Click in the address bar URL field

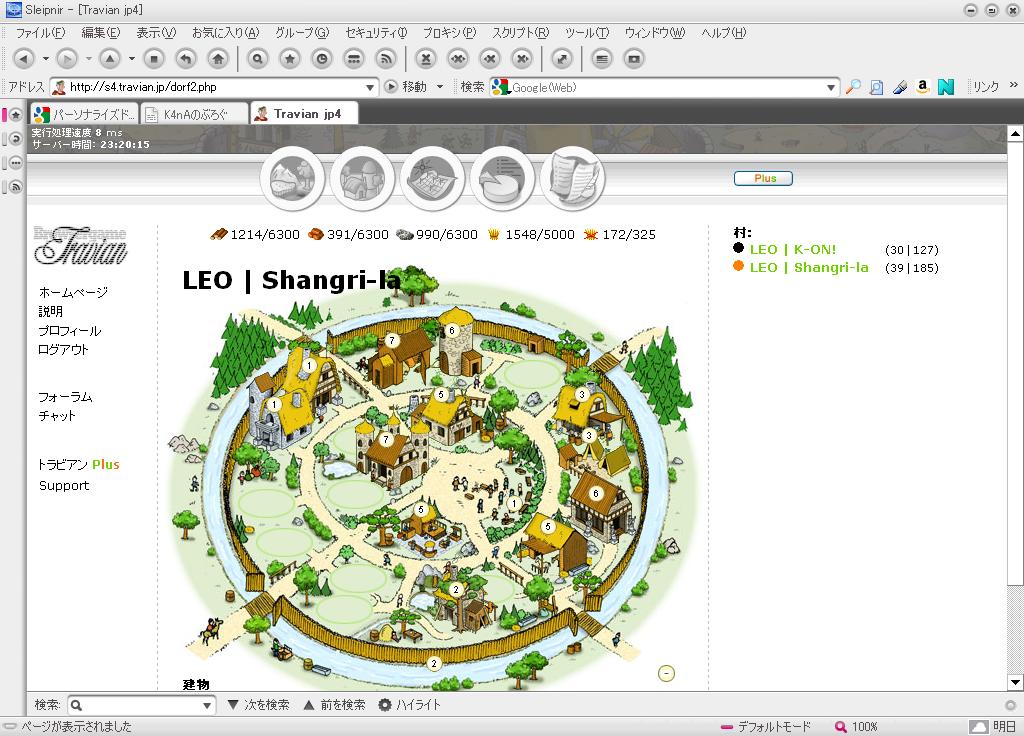coord(216,87)
